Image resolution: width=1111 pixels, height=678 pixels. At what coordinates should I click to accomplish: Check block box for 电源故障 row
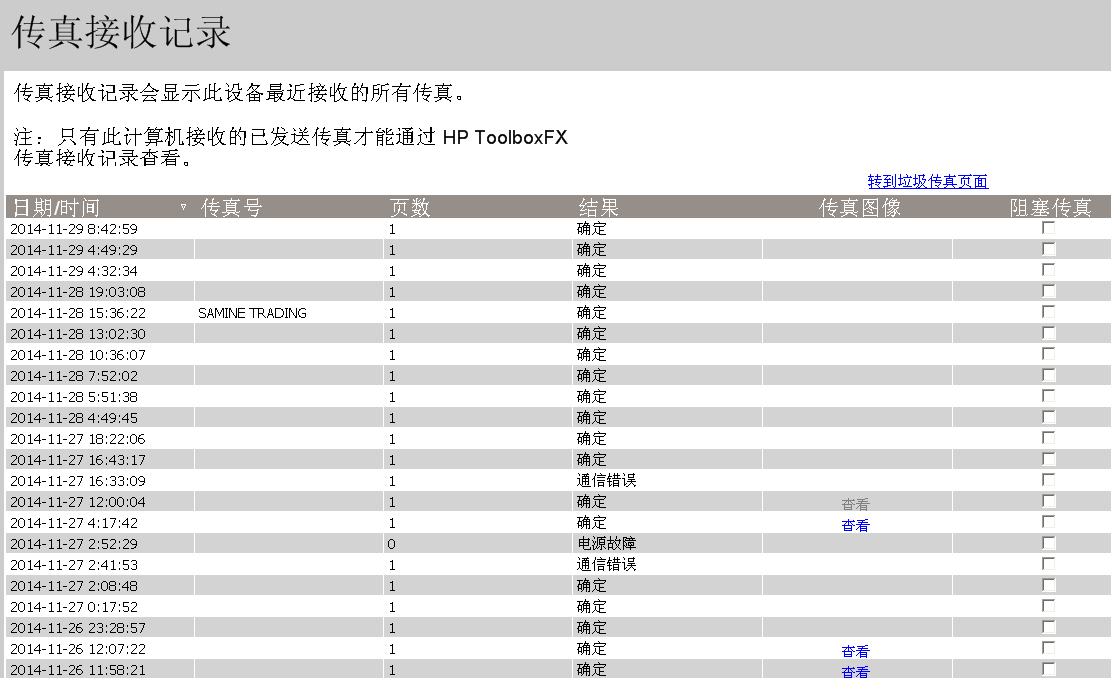point(1048,543)
